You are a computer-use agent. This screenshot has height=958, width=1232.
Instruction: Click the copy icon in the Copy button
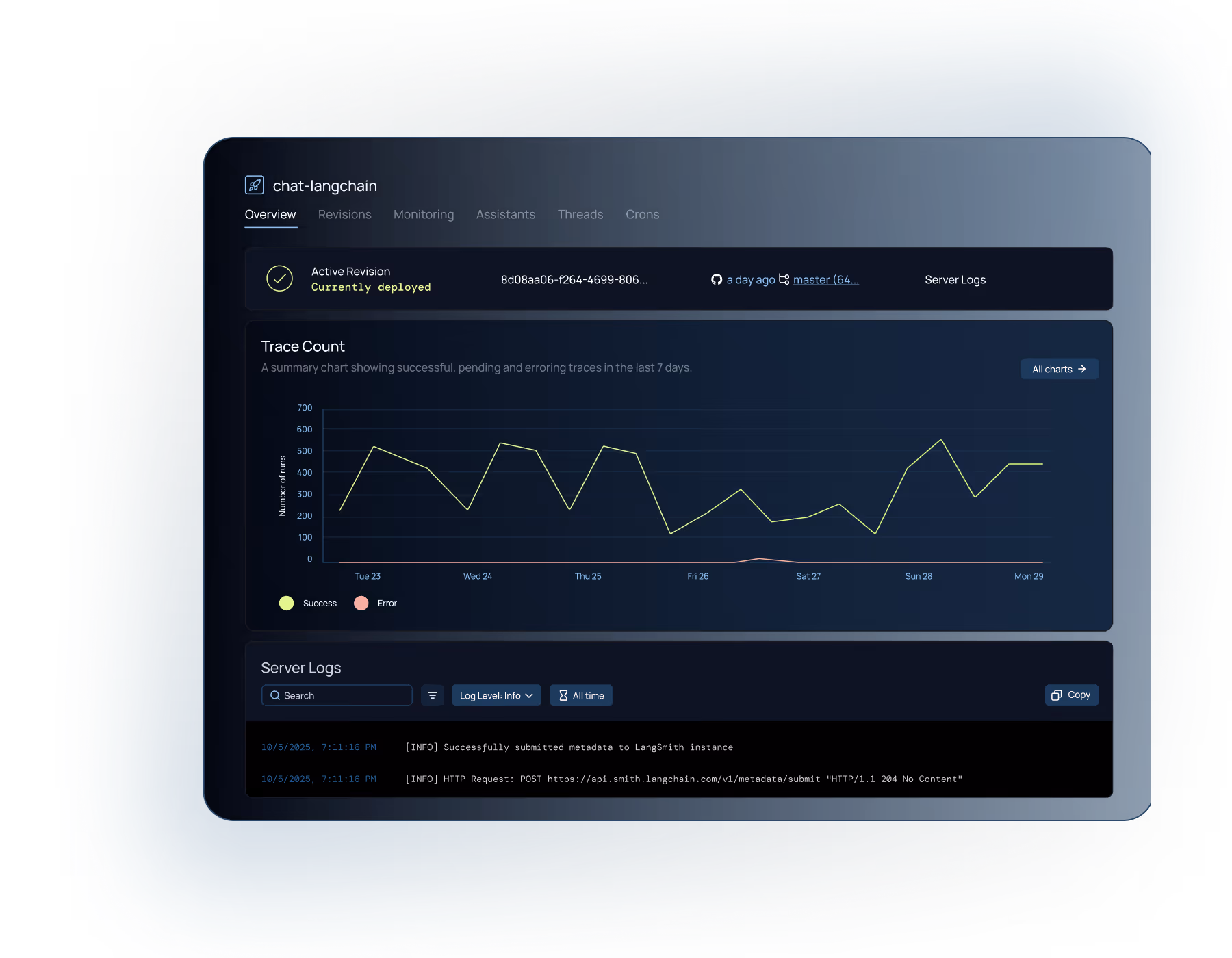(1057, 695)
